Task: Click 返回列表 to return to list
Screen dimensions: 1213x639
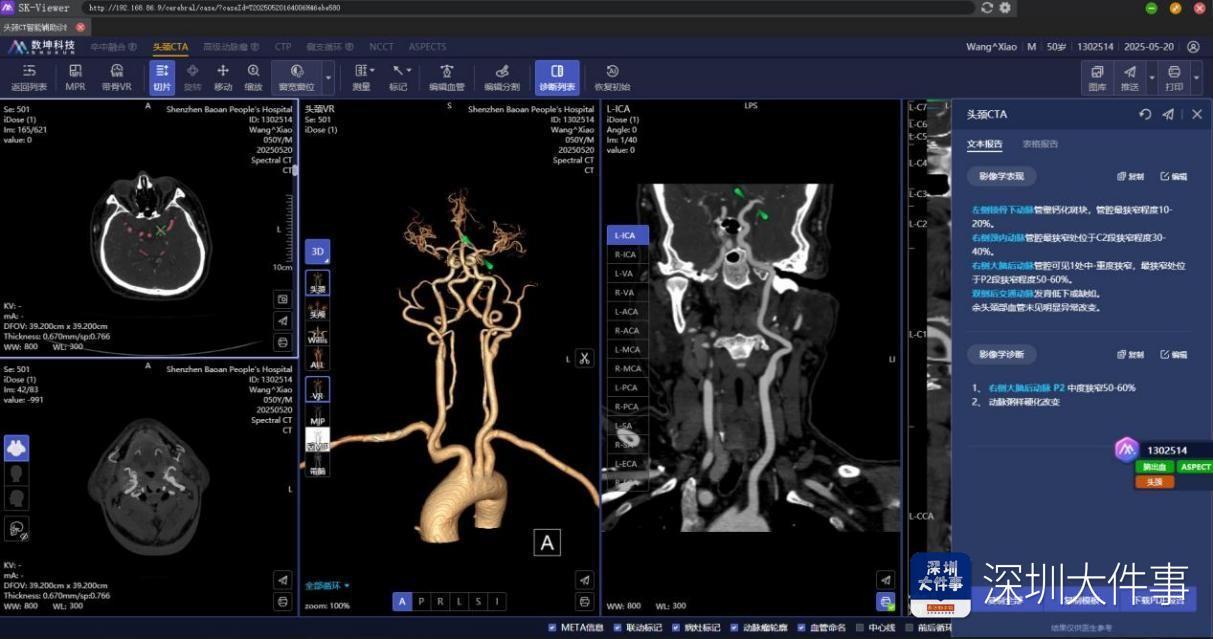Action: [29, 77]
